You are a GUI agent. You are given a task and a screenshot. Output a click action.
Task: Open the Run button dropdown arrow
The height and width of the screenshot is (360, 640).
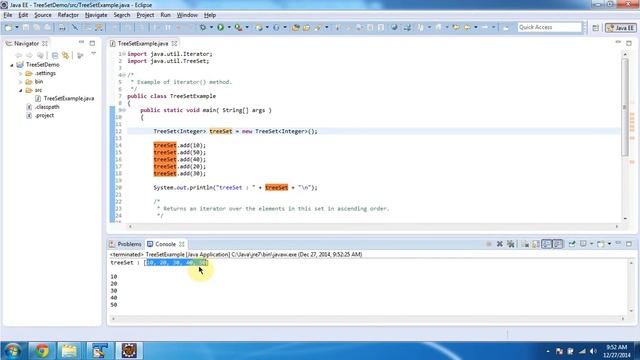[229, 27]
